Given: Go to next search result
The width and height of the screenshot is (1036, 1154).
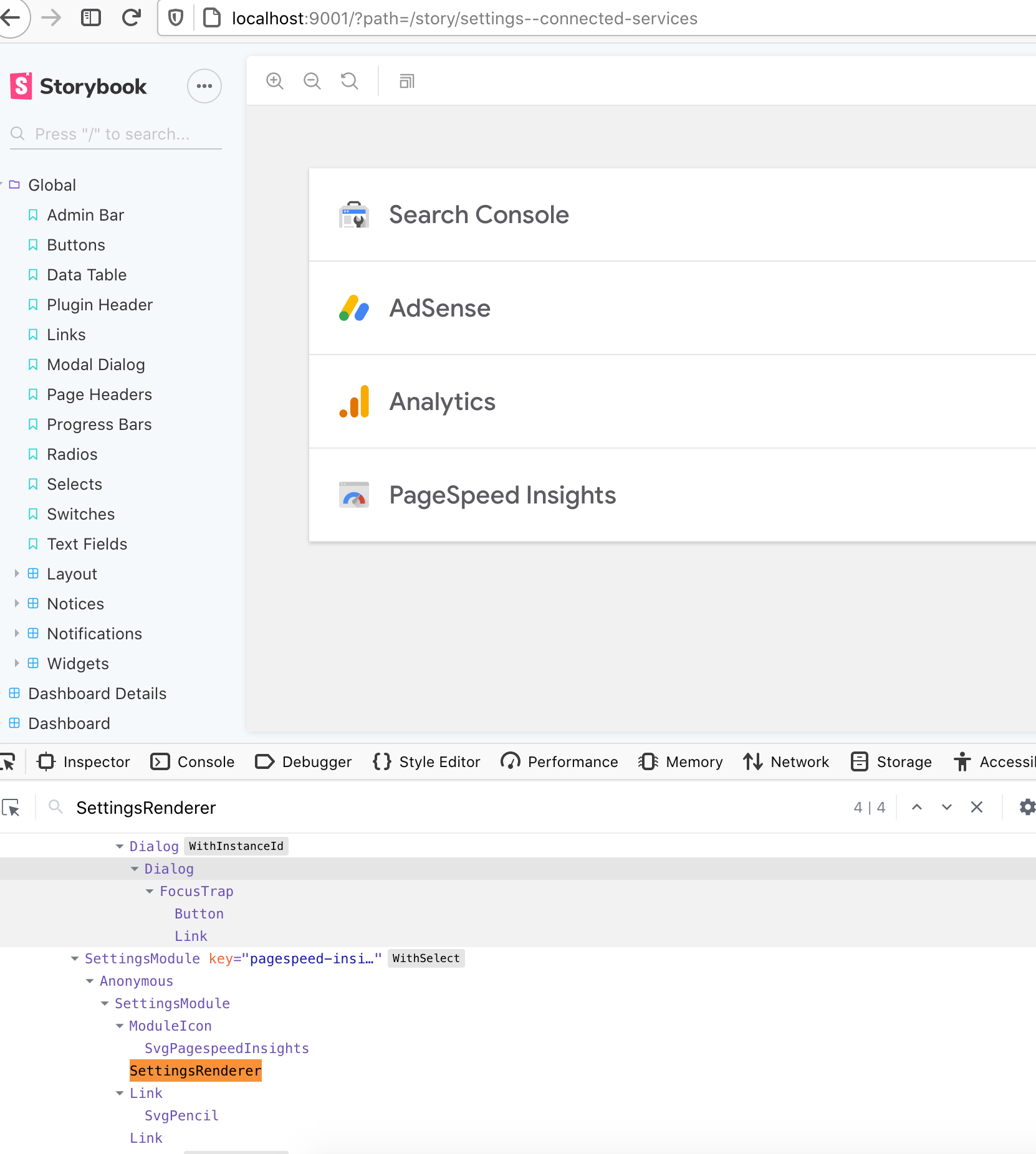Looking at the screenshot, I should pyautogui.click(x=947, y=808).
